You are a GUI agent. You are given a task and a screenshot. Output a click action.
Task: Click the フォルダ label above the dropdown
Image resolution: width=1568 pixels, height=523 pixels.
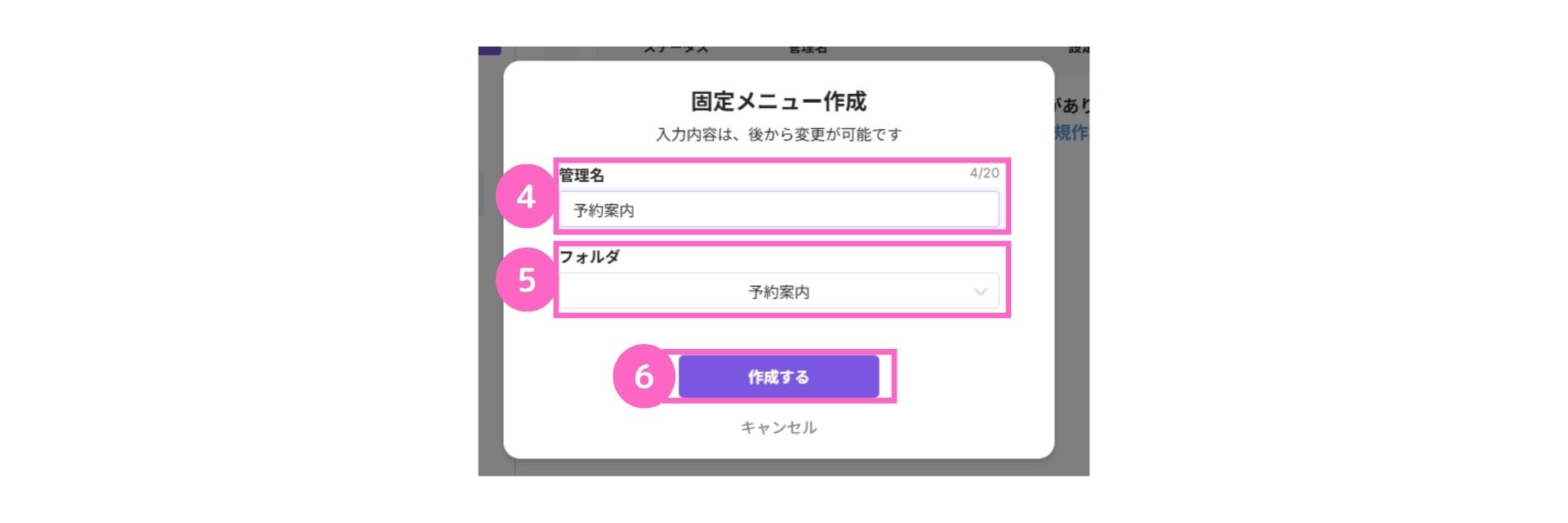590,257
